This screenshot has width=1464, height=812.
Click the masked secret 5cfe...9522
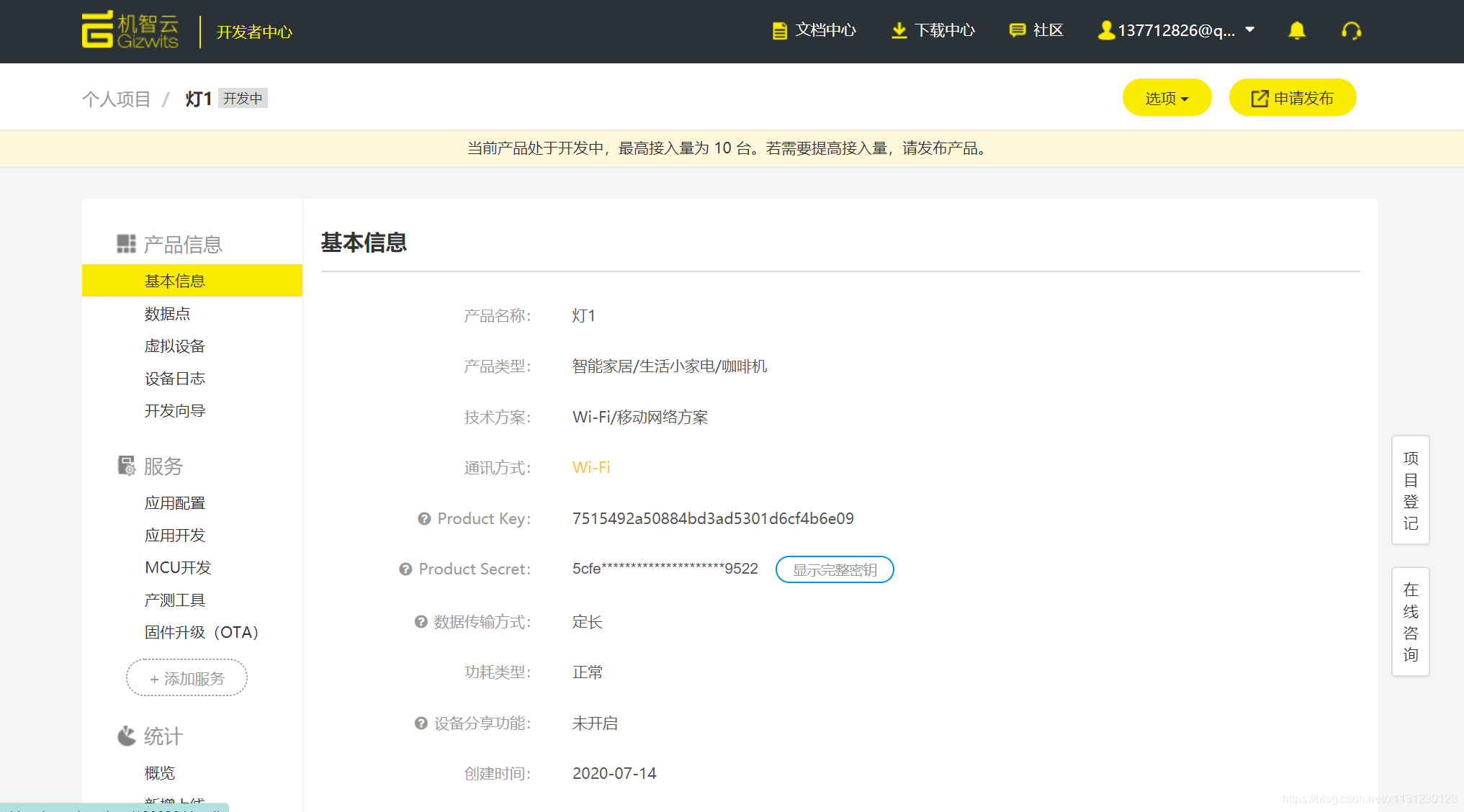click(665, 569)
